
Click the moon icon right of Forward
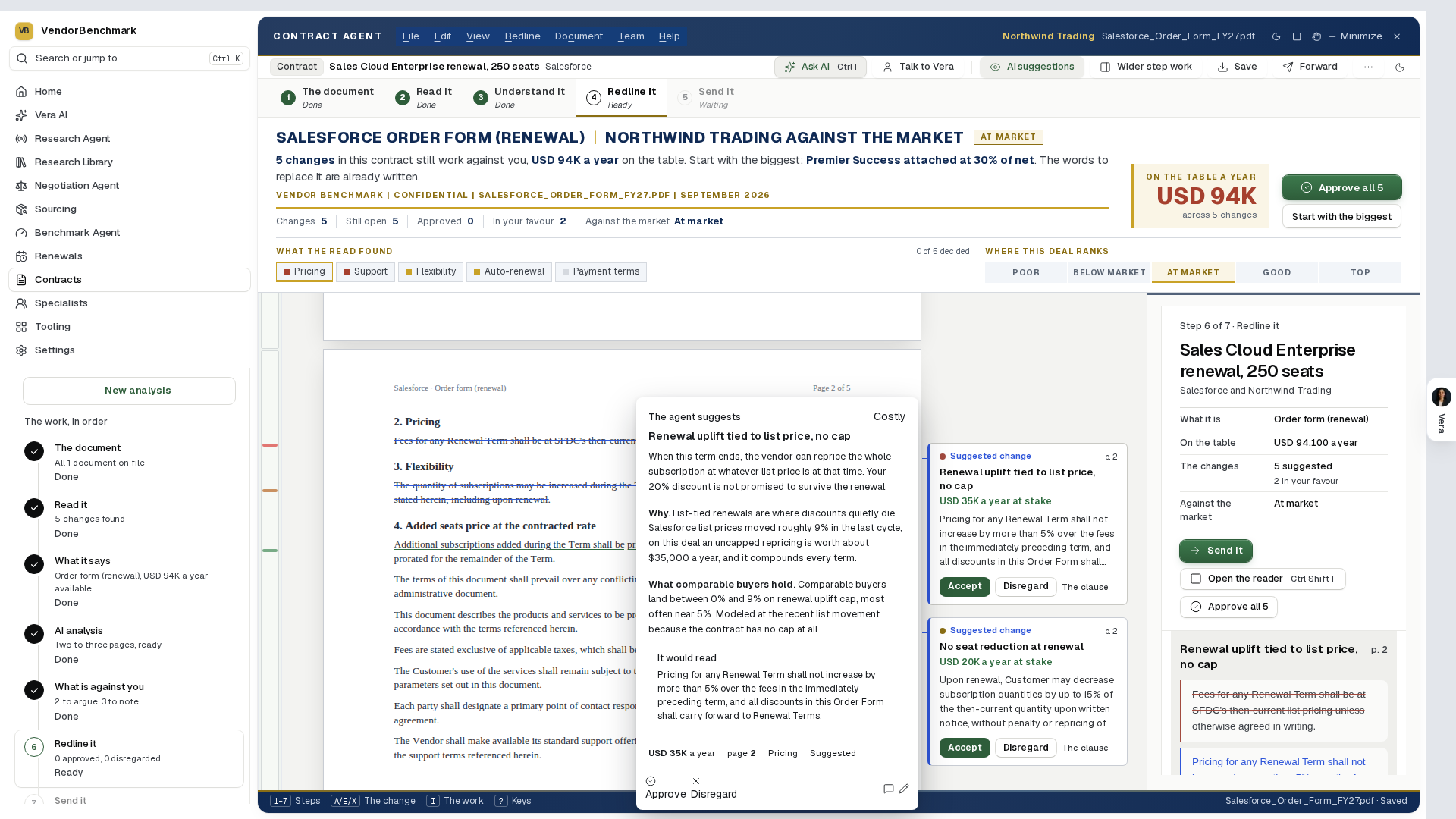coord(1400,67)
